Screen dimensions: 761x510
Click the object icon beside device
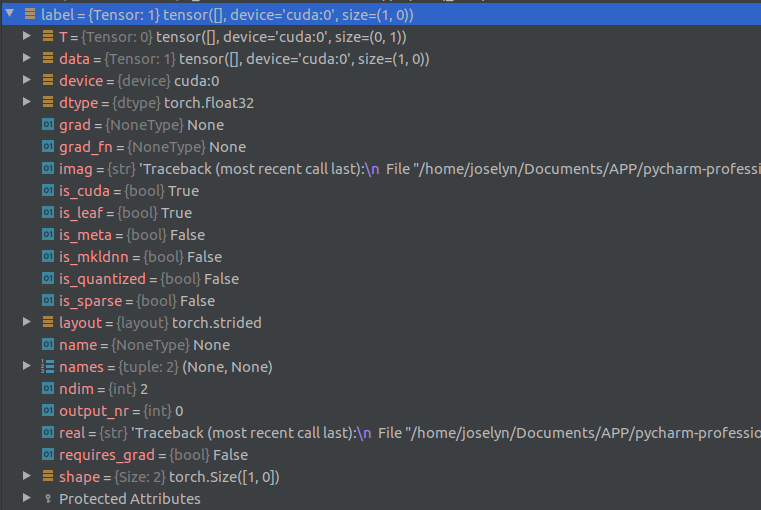click(48, 80)
